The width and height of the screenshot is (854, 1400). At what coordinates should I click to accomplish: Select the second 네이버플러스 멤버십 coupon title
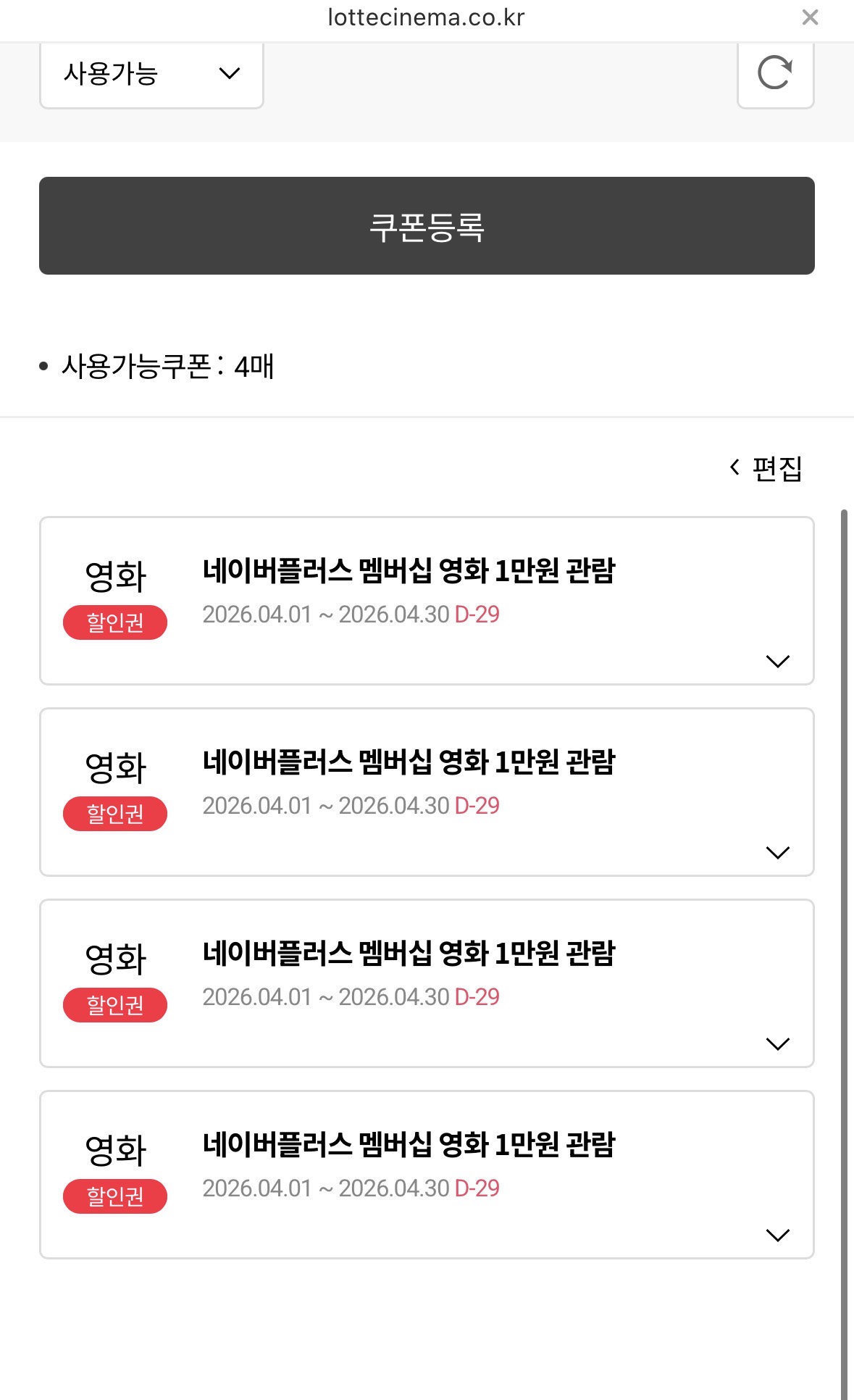point(409,762)
